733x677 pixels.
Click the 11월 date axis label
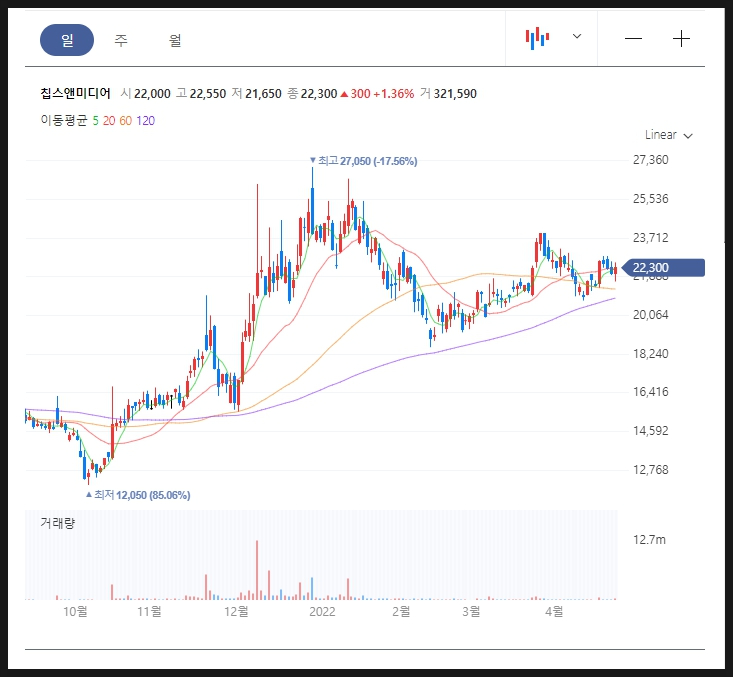[150, 611]
